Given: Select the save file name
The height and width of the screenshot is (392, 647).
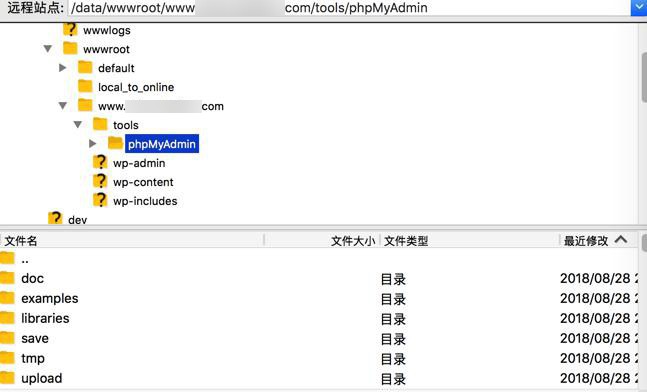Looking at the screenshot, I should [35, 339].
